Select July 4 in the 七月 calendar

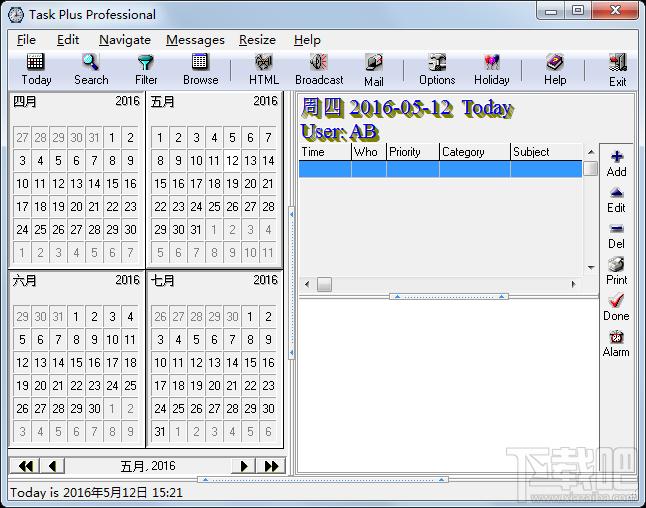[x=178, y=339]
